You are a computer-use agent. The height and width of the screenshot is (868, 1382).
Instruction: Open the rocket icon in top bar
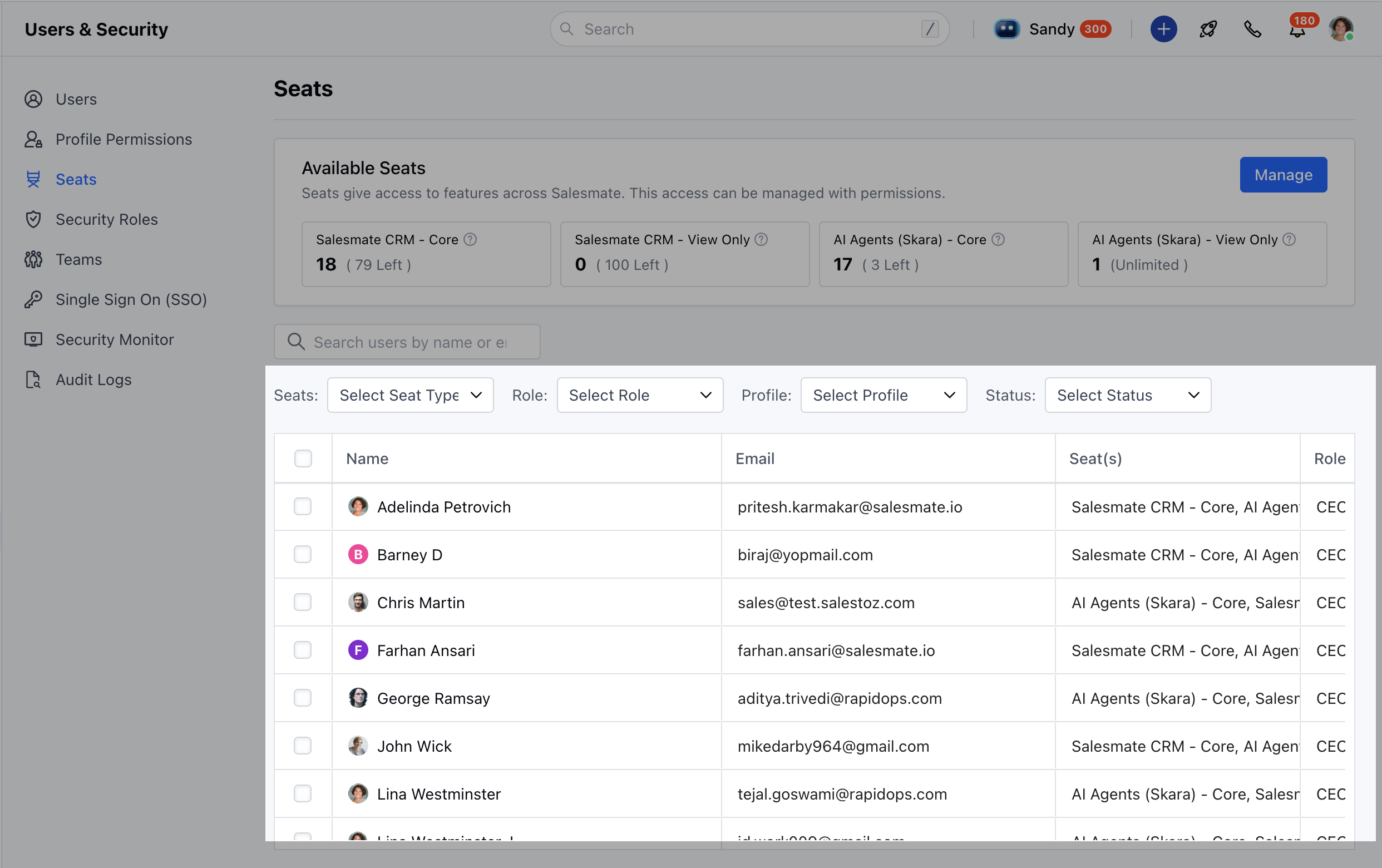click(1207, 29)
